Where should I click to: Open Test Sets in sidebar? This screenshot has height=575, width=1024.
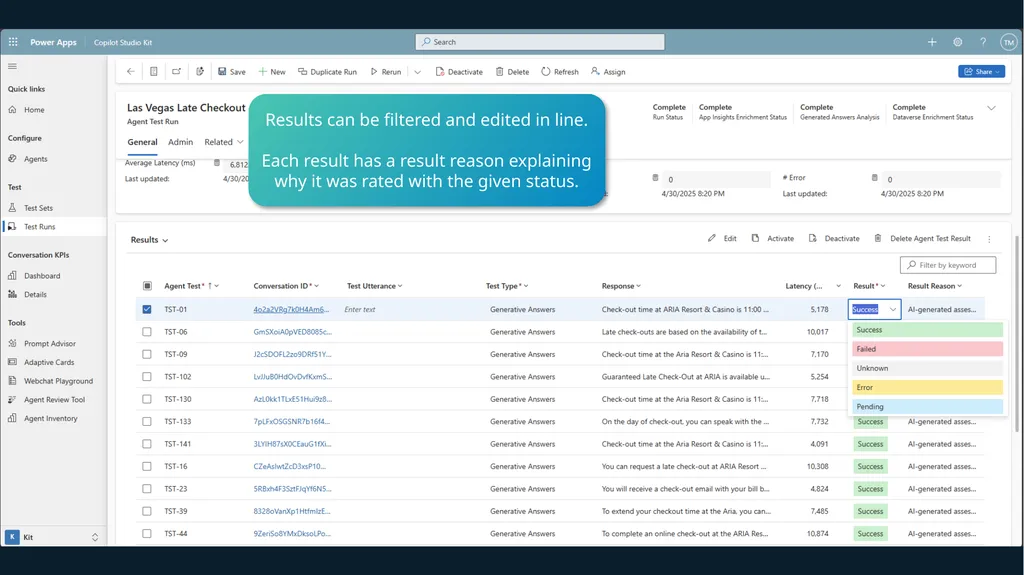coord(38,208)
